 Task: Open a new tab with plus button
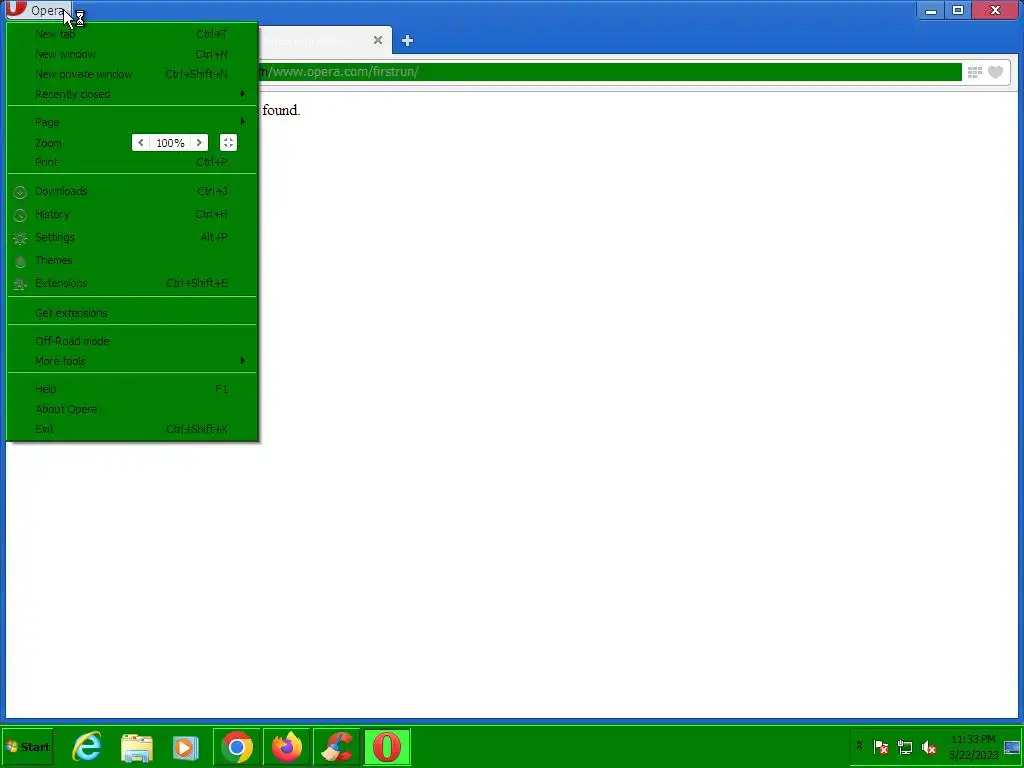point(408,40)
